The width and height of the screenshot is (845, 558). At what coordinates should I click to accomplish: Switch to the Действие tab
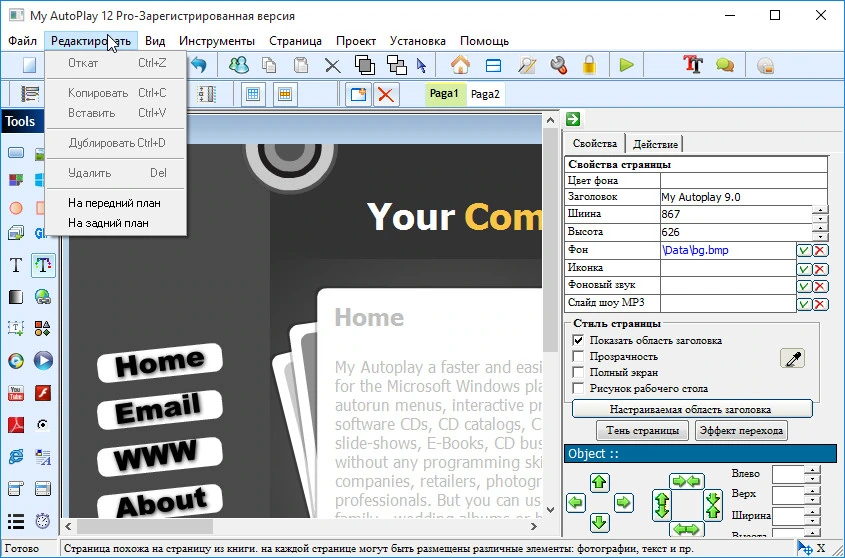tap(655, 144)
